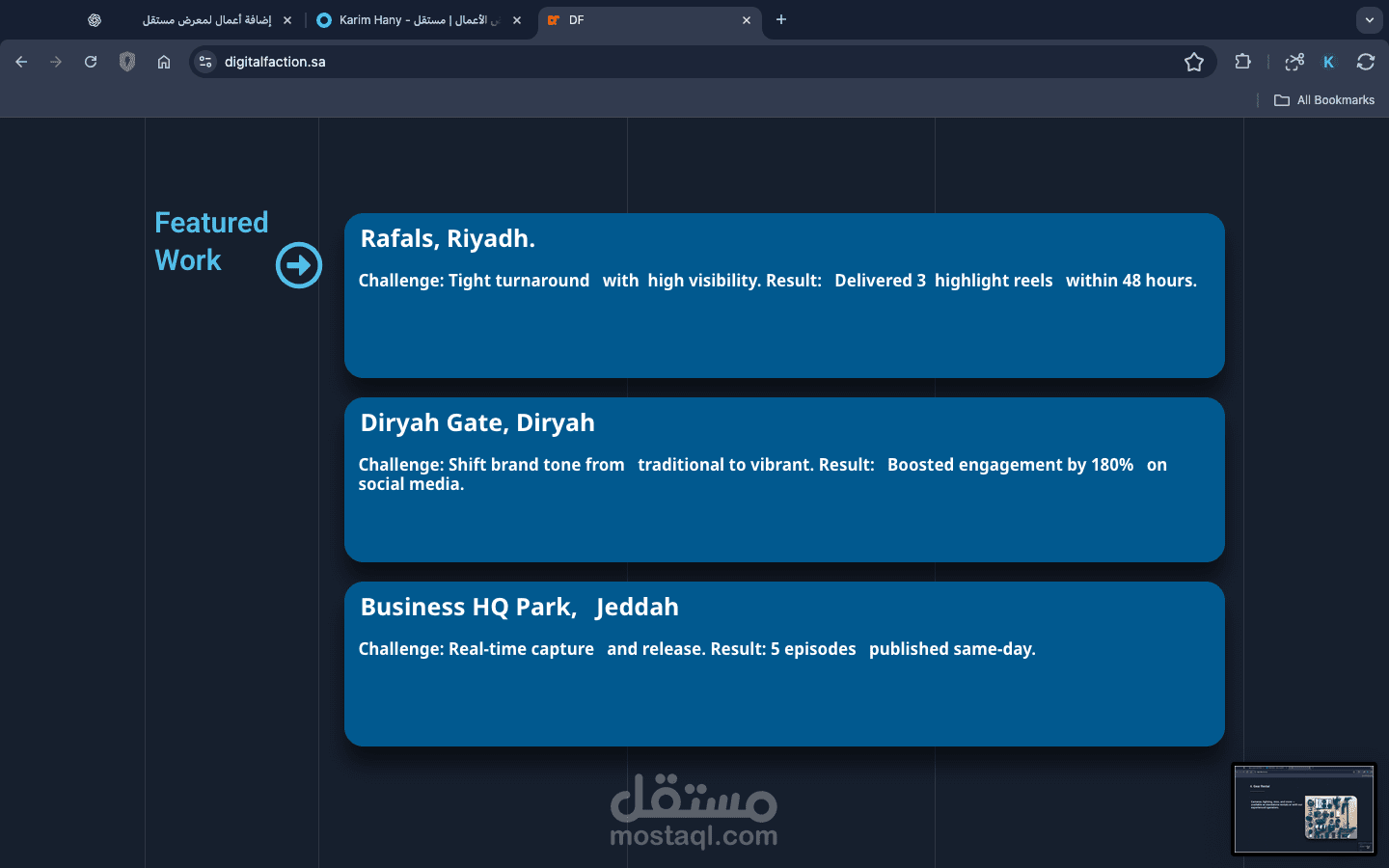View site information icon in address bar
Screen dimensions: 1389x868
coord(205,62)
